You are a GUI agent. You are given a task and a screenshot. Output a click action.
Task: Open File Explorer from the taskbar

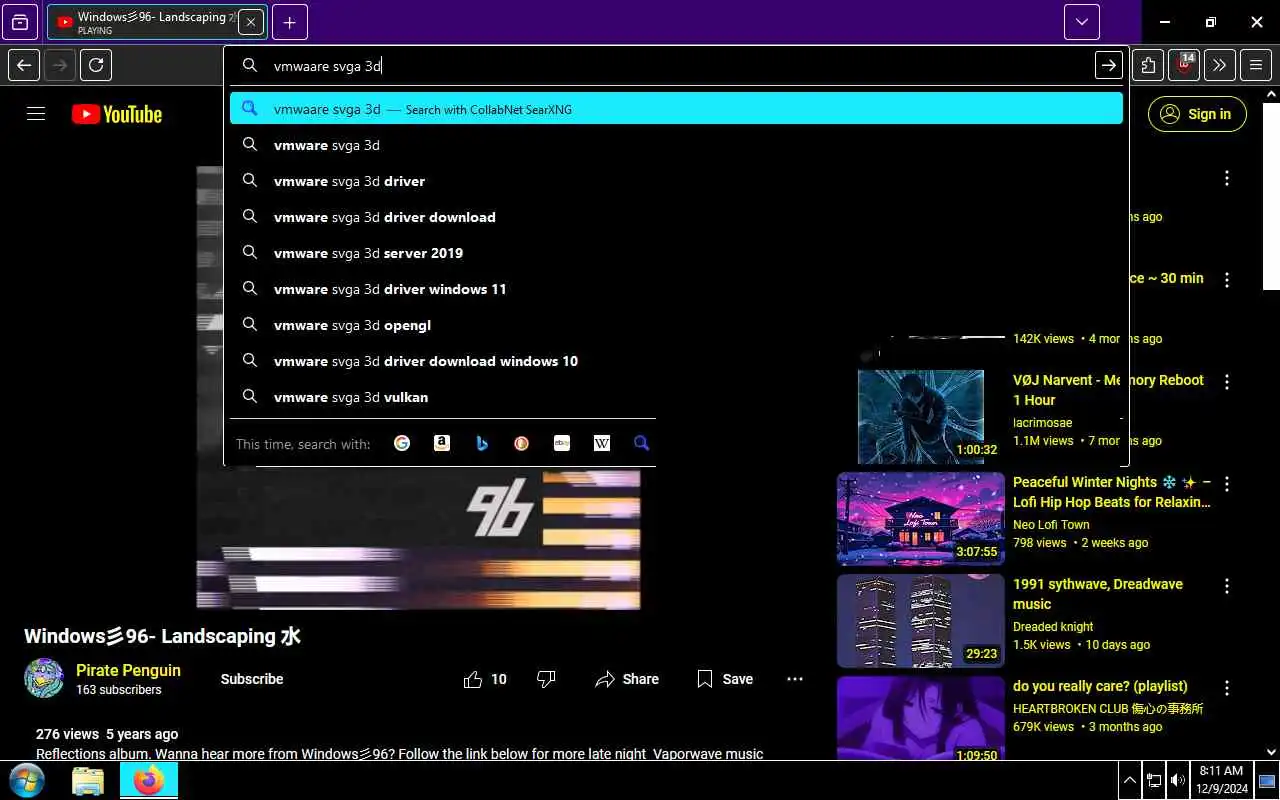pyautogui.click(x=88, y=780)
